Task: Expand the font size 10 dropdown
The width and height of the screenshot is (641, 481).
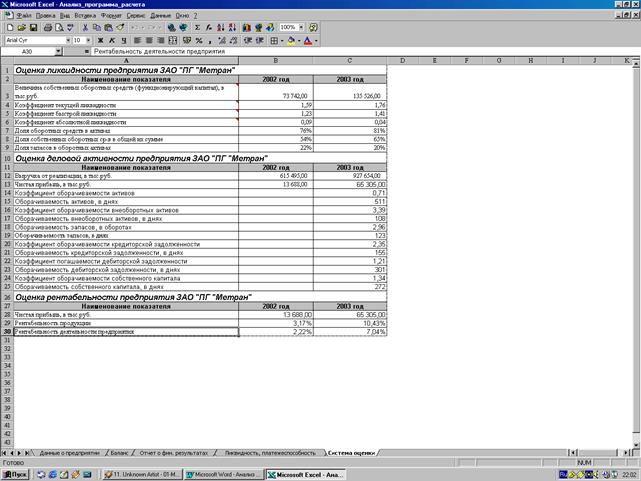Action: coord(88,40)
